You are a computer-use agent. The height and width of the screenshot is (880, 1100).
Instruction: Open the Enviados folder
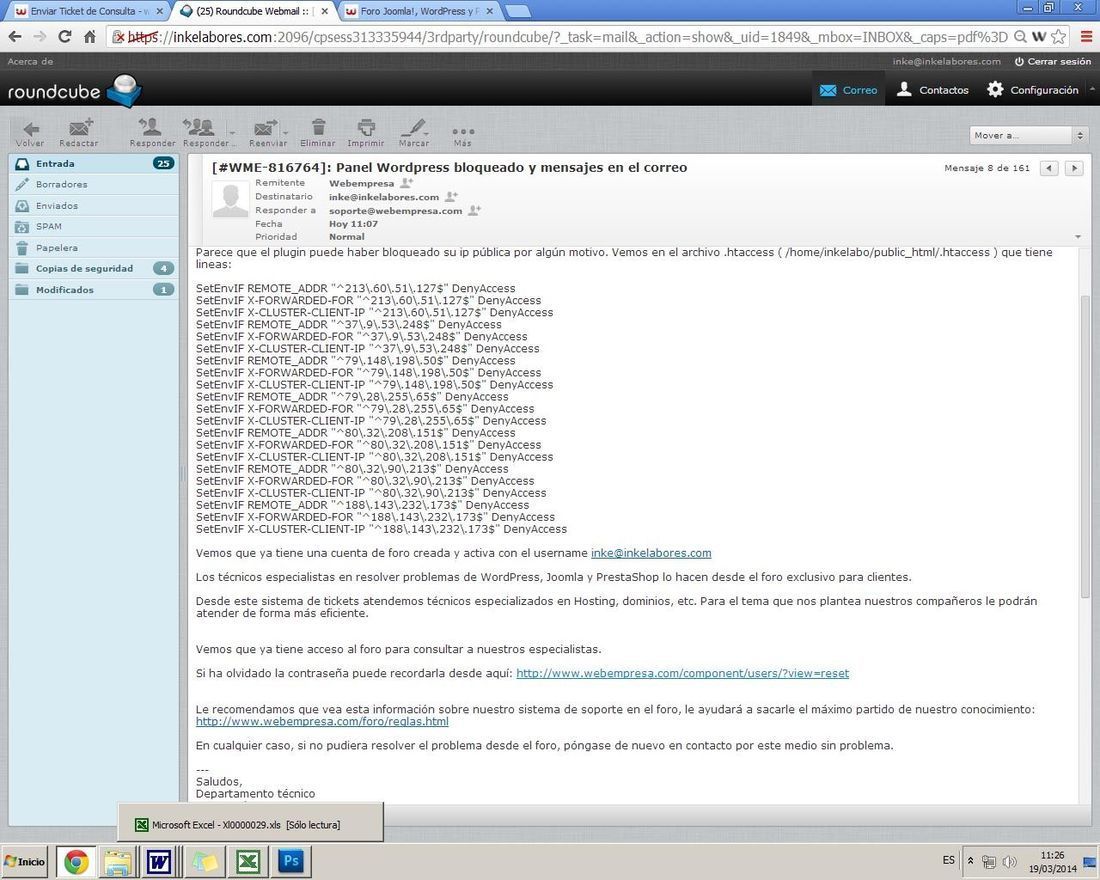[x=93, y=206]
